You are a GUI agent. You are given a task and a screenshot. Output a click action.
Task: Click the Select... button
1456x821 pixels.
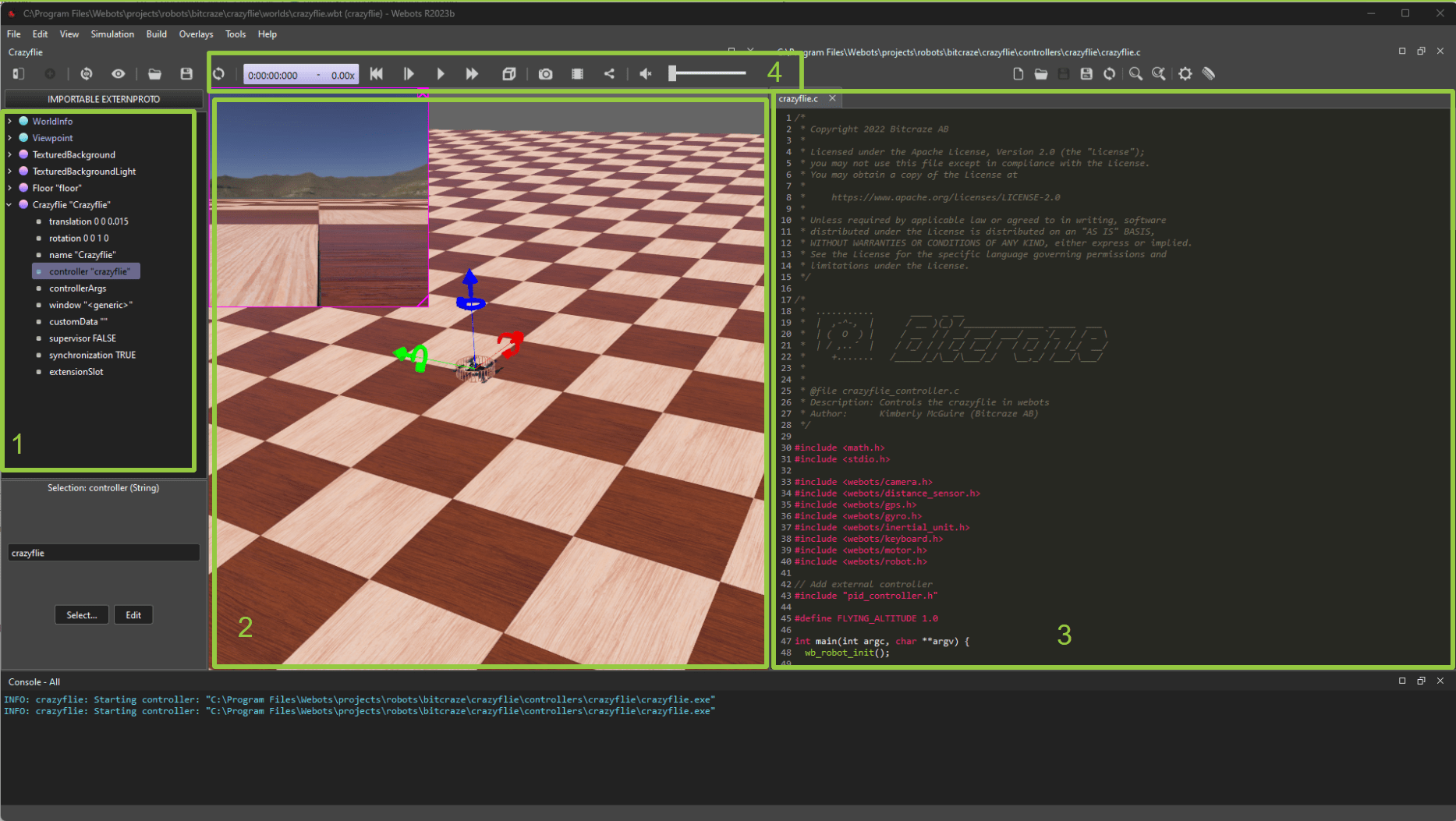point(81,614)
